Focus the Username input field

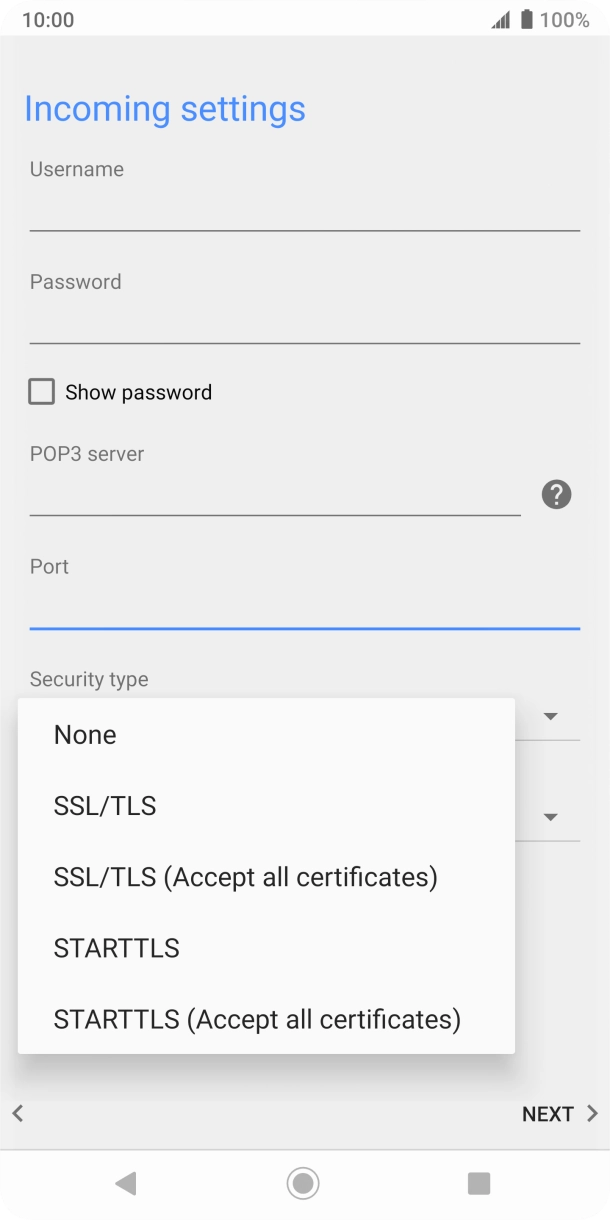pos(304,211)
